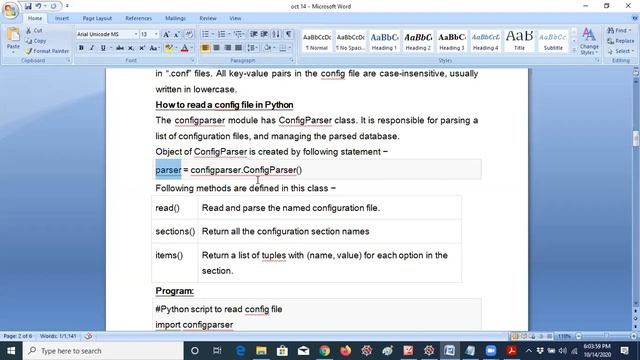Open the View tab
The width and height of the screenshot is (640, 360).
click(x=235, y=18)
